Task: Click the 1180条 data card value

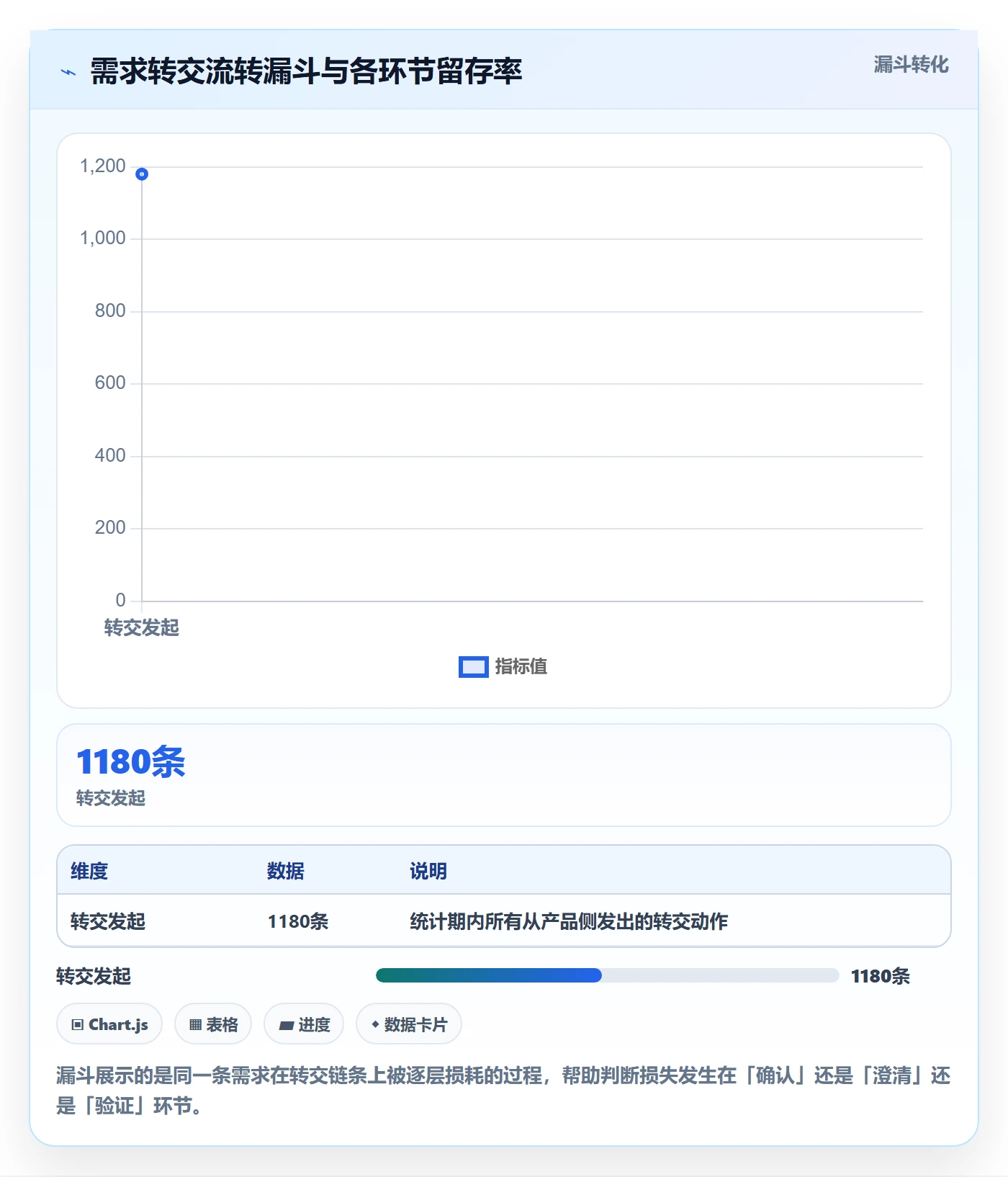Action: (131, 761)
